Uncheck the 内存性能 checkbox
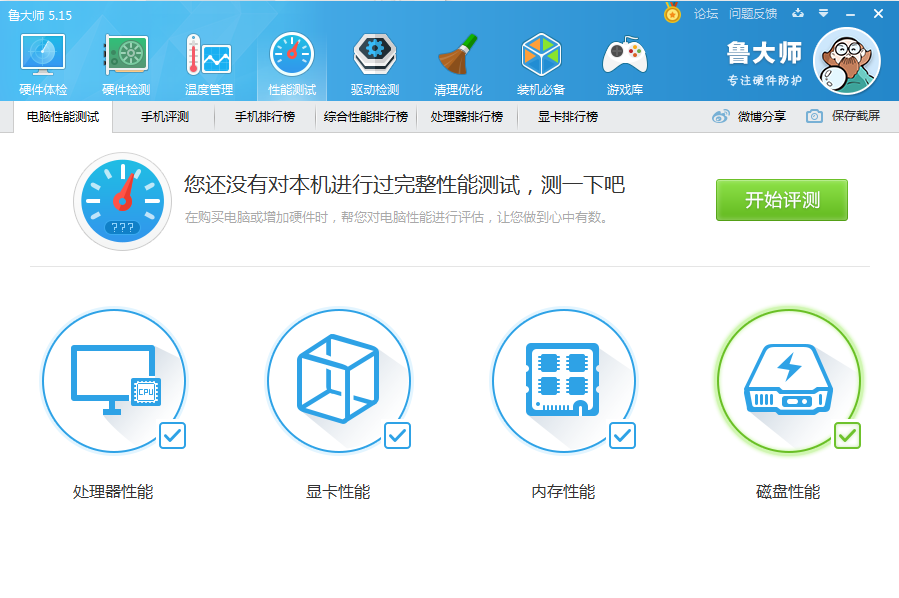 622,436
